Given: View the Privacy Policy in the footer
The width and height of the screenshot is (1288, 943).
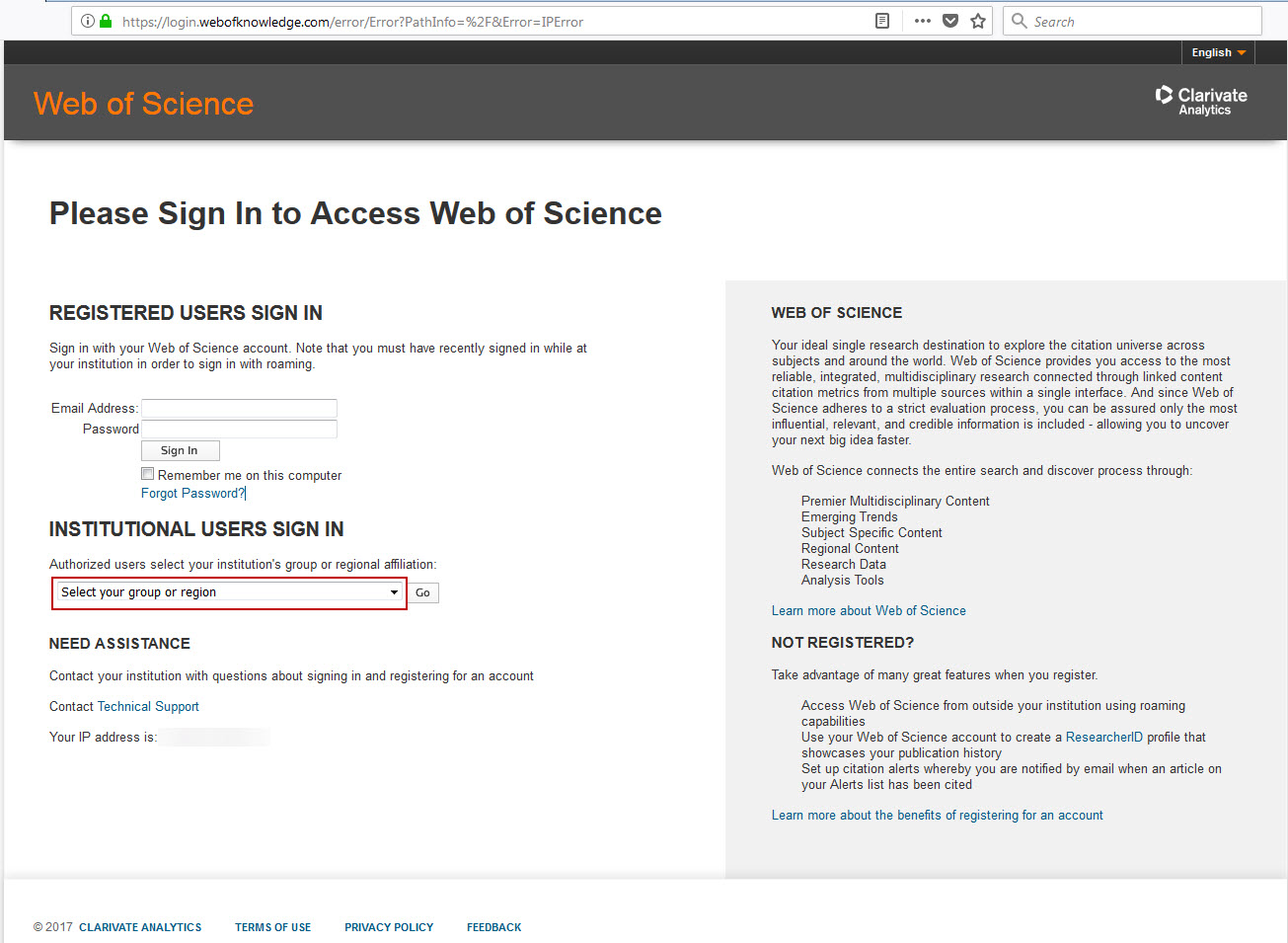Looking at the screenshot, I should tap(388, 927).
